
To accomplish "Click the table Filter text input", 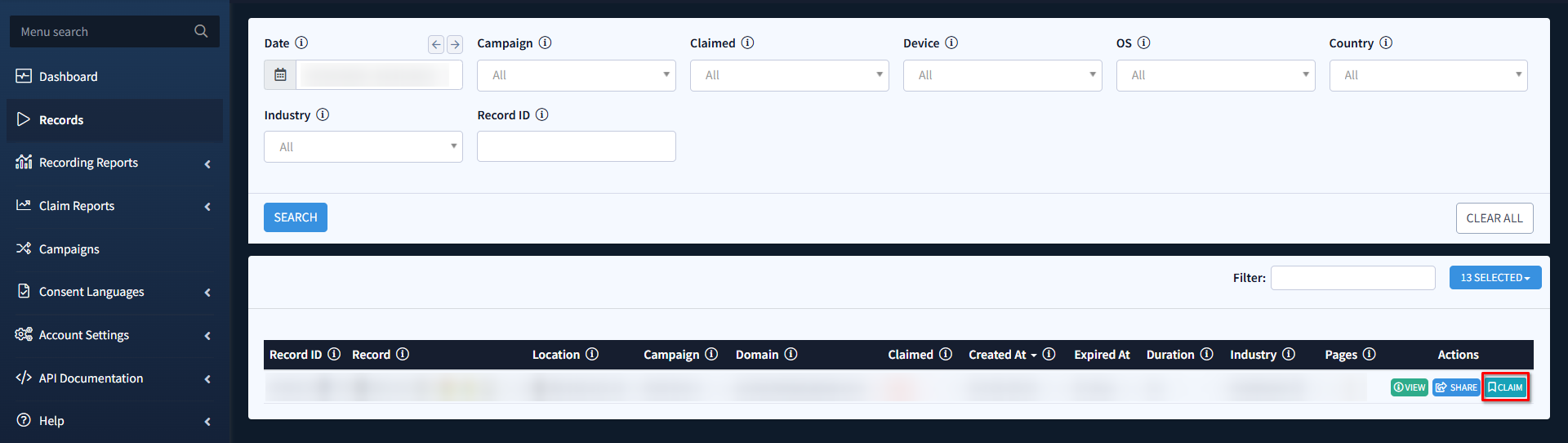I will click(1352, 278).
